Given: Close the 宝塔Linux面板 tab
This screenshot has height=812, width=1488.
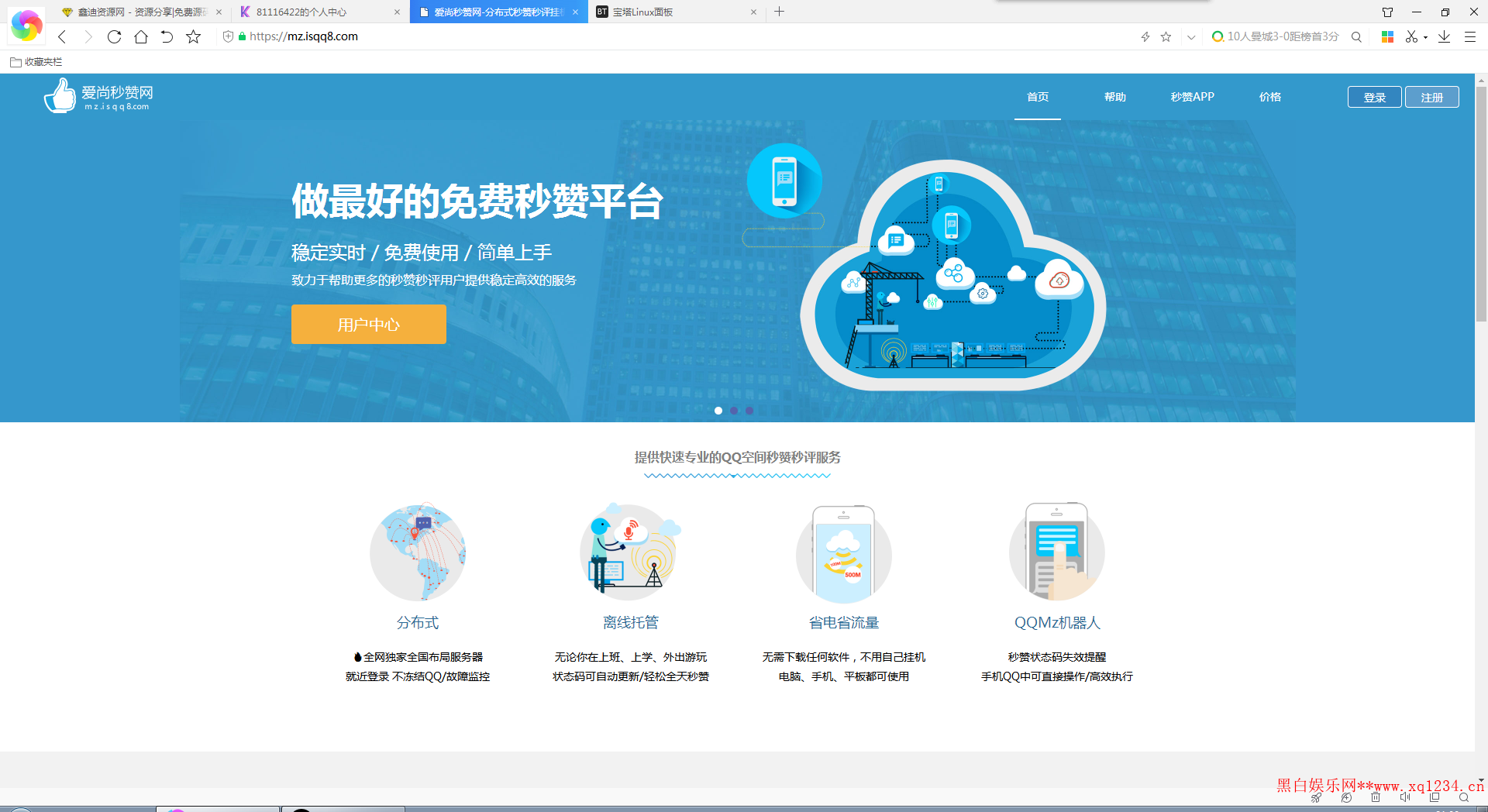Looking at the screenshot, I should point(753,12).
